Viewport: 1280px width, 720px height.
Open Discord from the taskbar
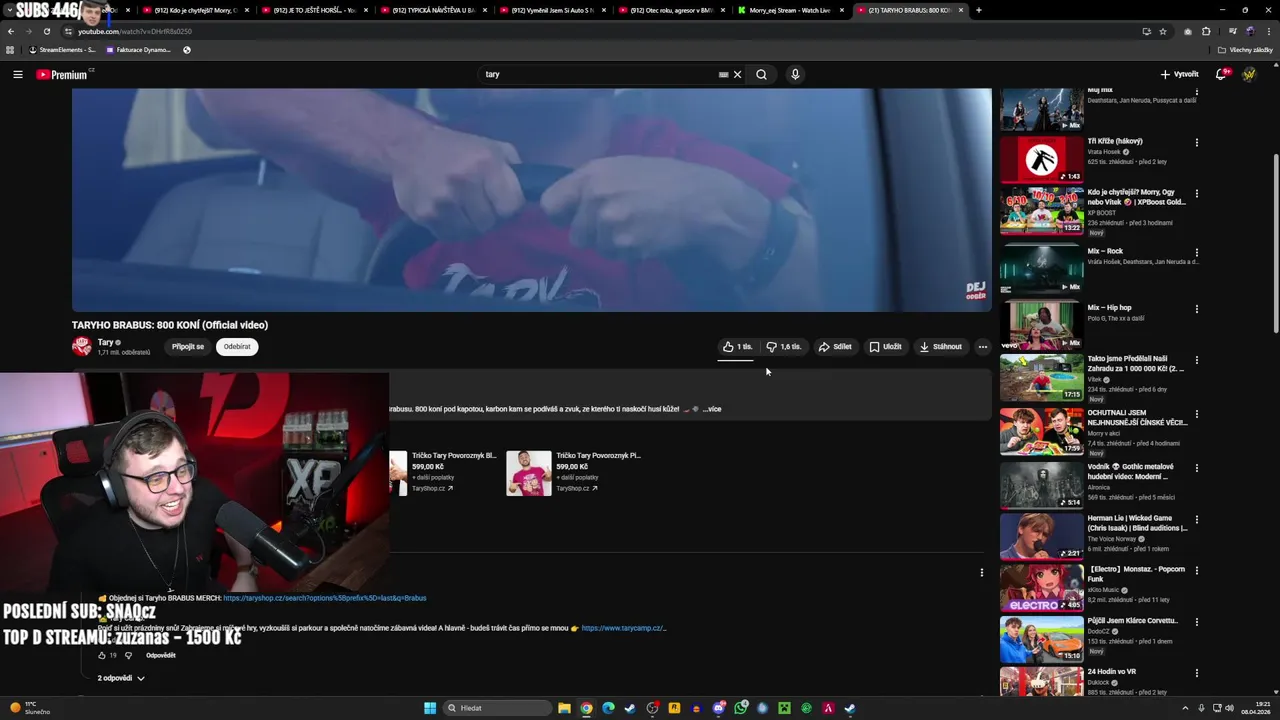(718, 708)
